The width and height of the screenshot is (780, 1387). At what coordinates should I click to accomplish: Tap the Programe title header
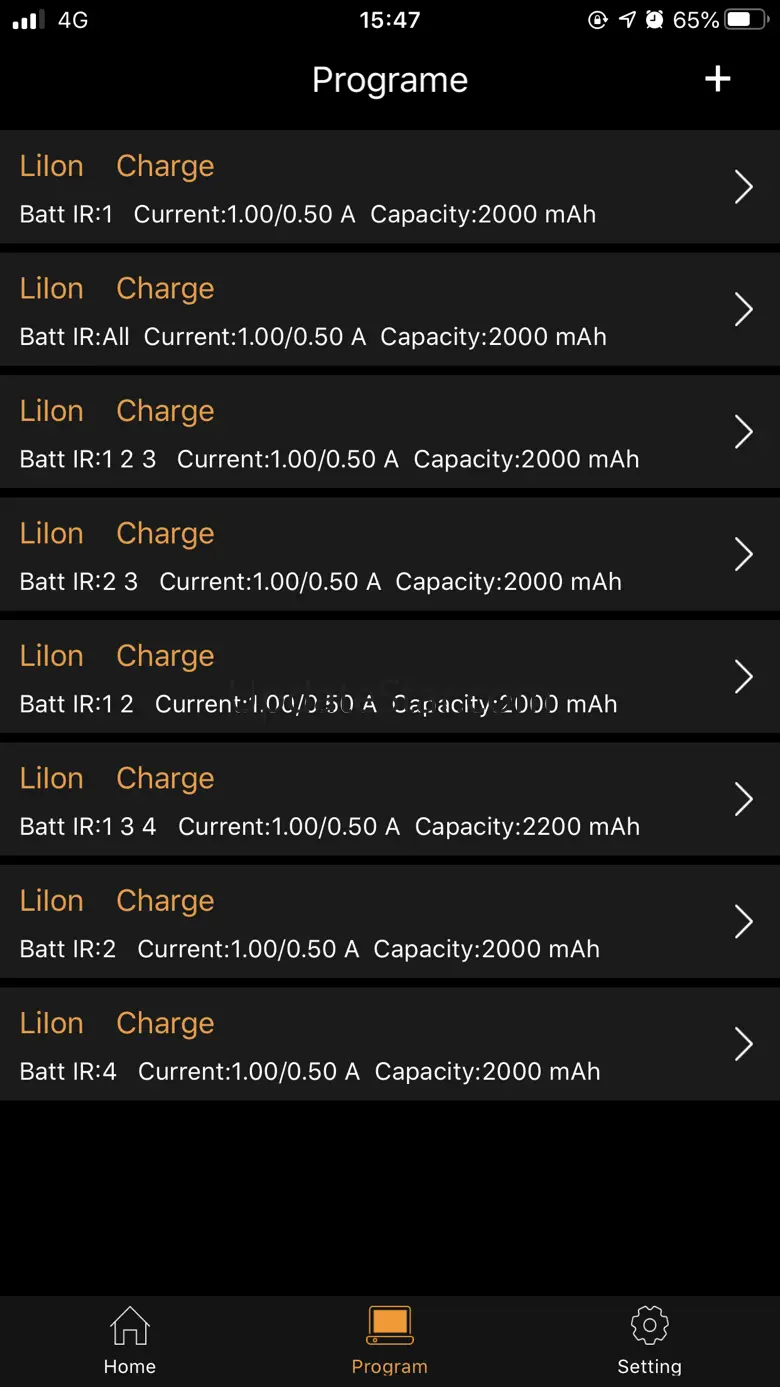point(390,80)
